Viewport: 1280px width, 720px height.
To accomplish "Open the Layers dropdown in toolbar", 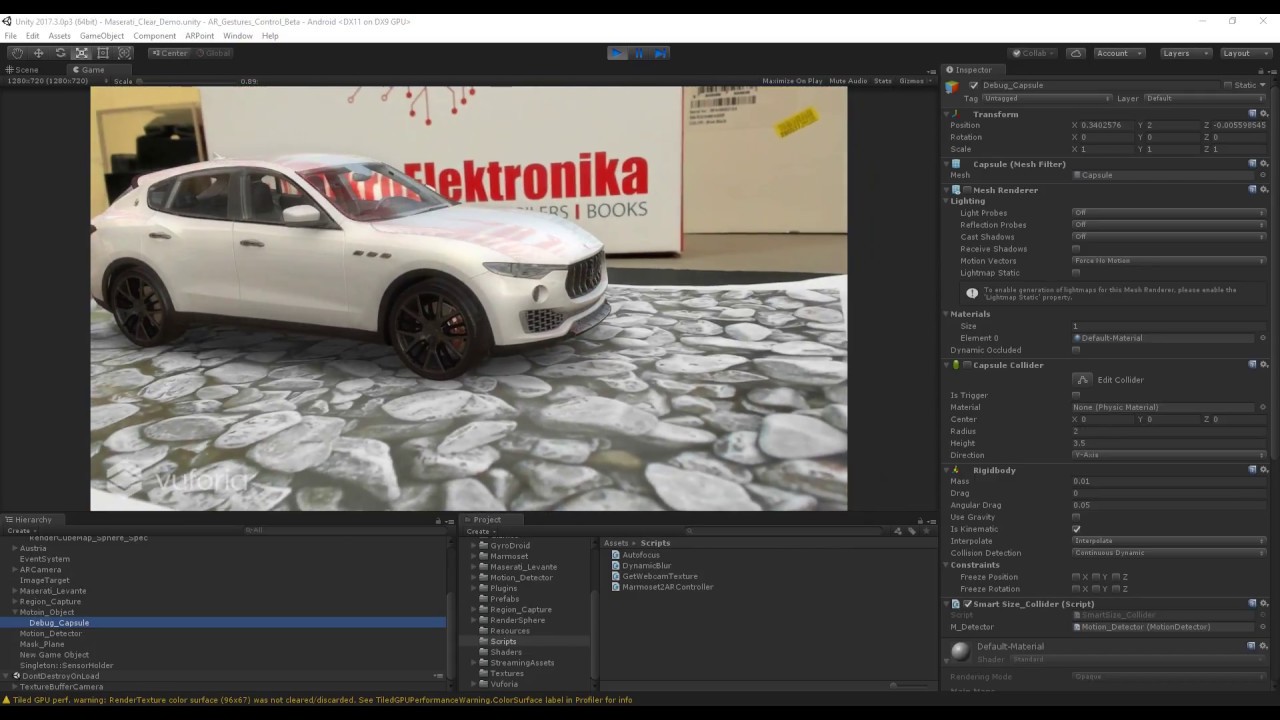I will pos(1185,53).
